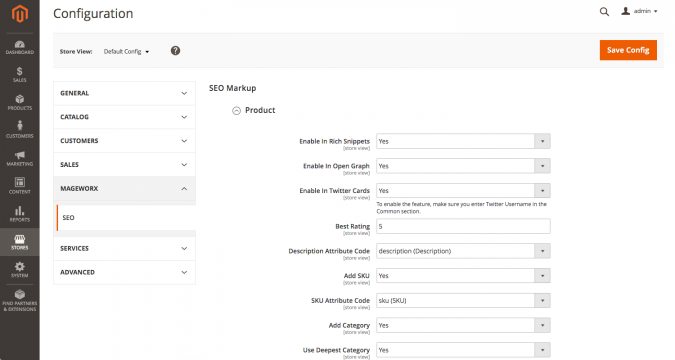Open the System gear icon

coord(19,270)
